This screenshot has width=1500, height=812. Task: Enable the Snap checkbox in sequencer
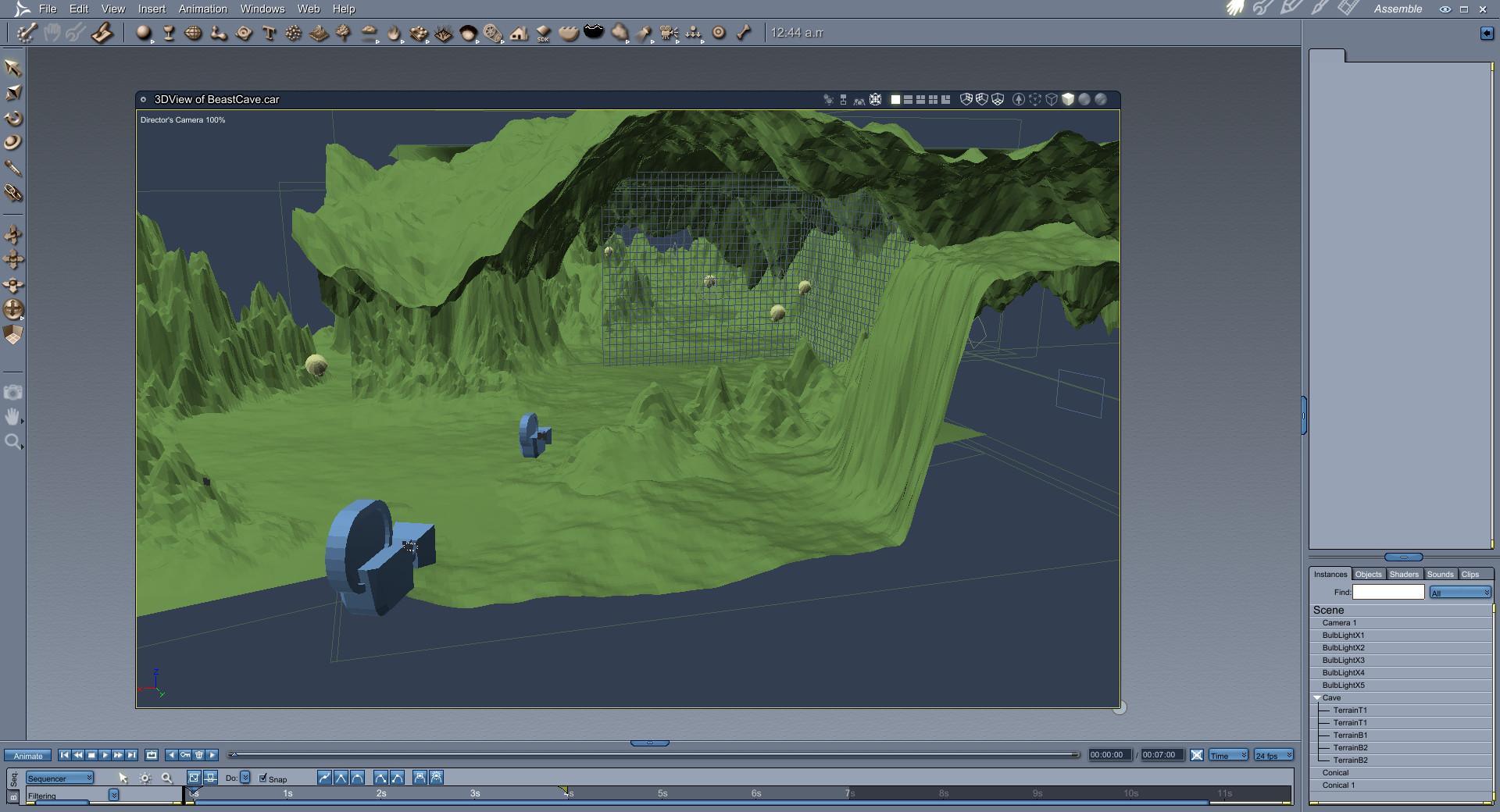pos(263,778)
